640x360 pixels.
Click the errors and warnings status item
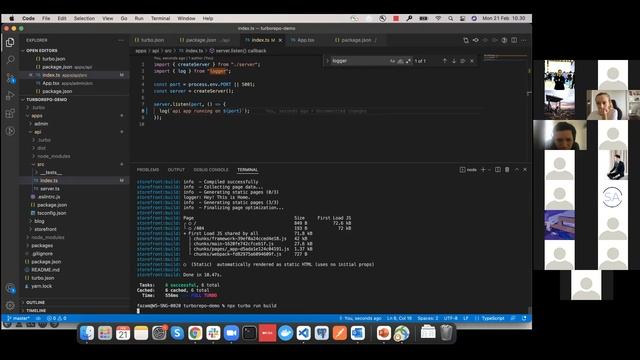coord(56,318)
